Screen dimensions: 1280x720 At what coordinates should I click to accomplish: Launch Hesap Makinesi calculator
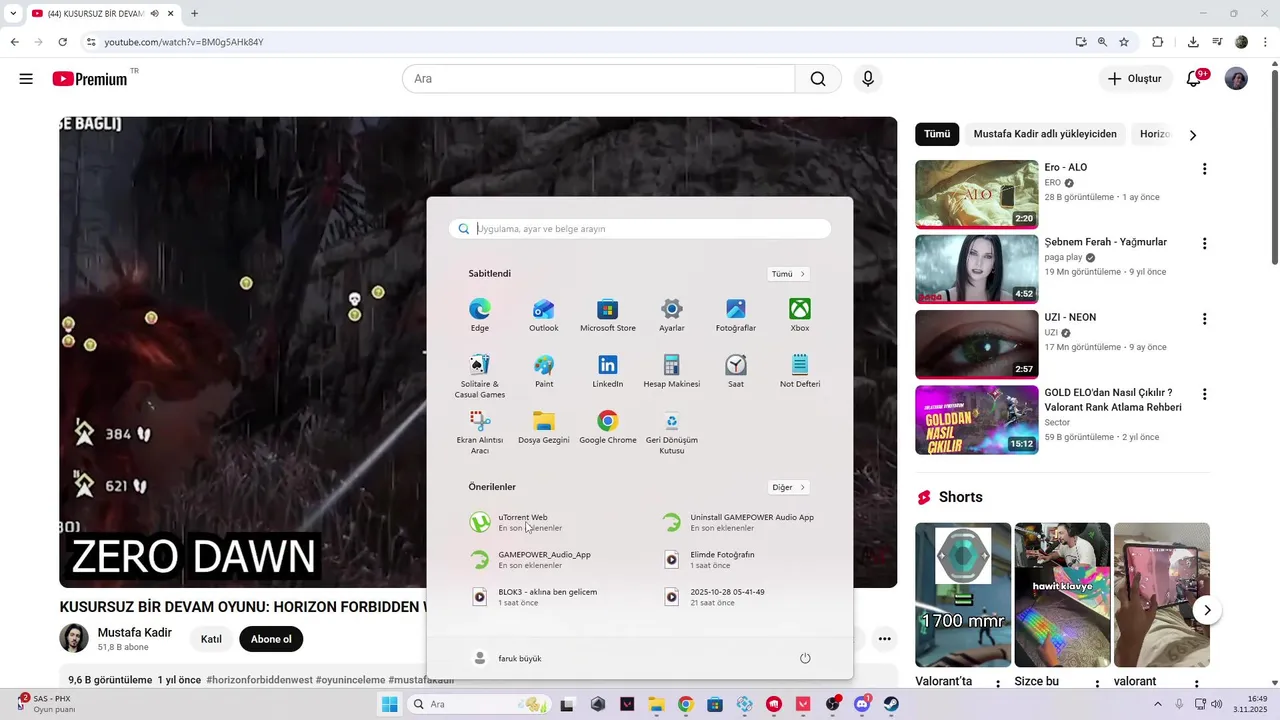pos(672,370)
